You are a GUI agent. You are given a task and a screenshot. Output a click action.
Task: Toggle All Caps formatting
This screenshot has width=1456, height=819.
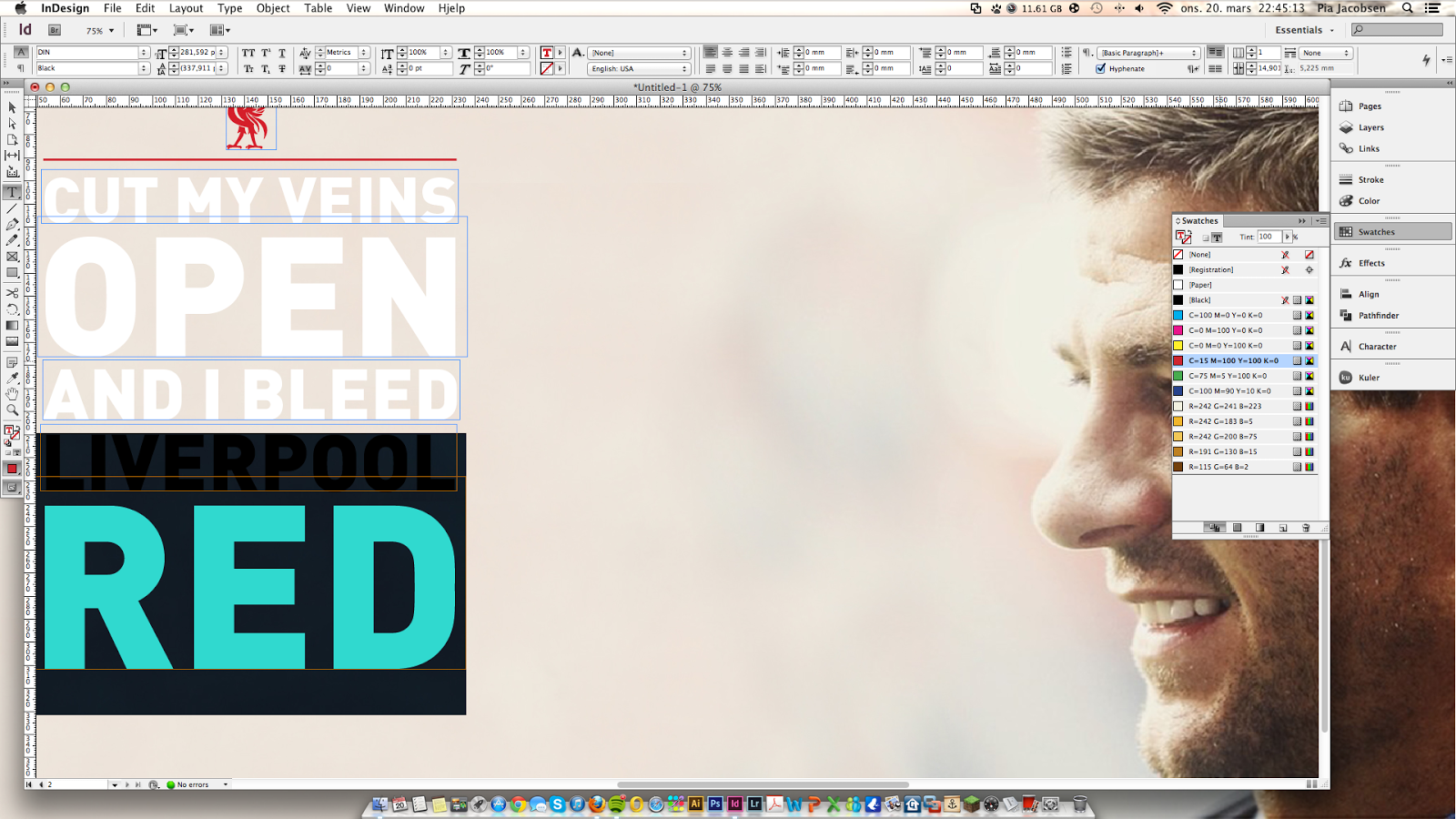[248, 53]
